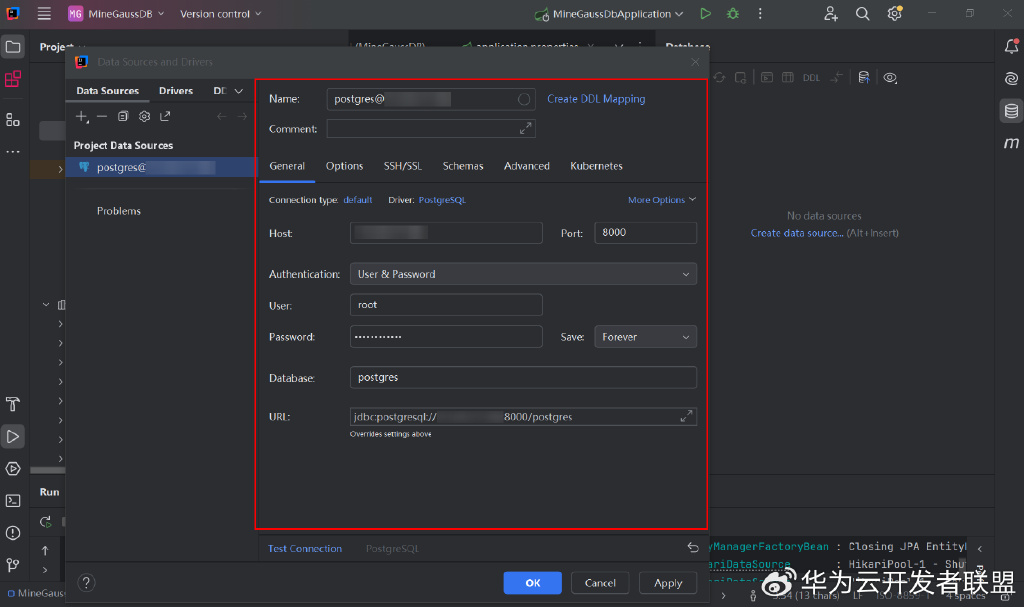Open the Save Forever dropdown
This screenshot has width=1024, height=607.
pos(645,337)
